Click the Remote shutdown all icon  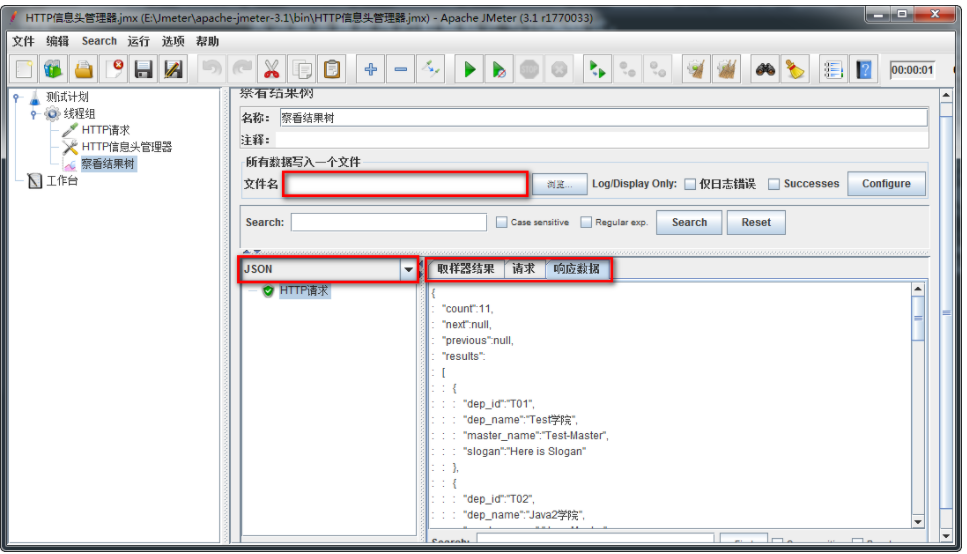657,69
